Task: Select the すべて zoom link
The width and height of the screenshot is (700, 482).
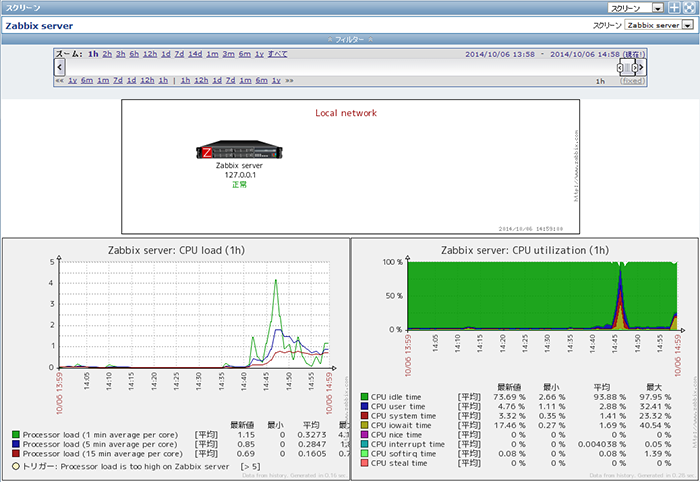Action: [280, 53]
